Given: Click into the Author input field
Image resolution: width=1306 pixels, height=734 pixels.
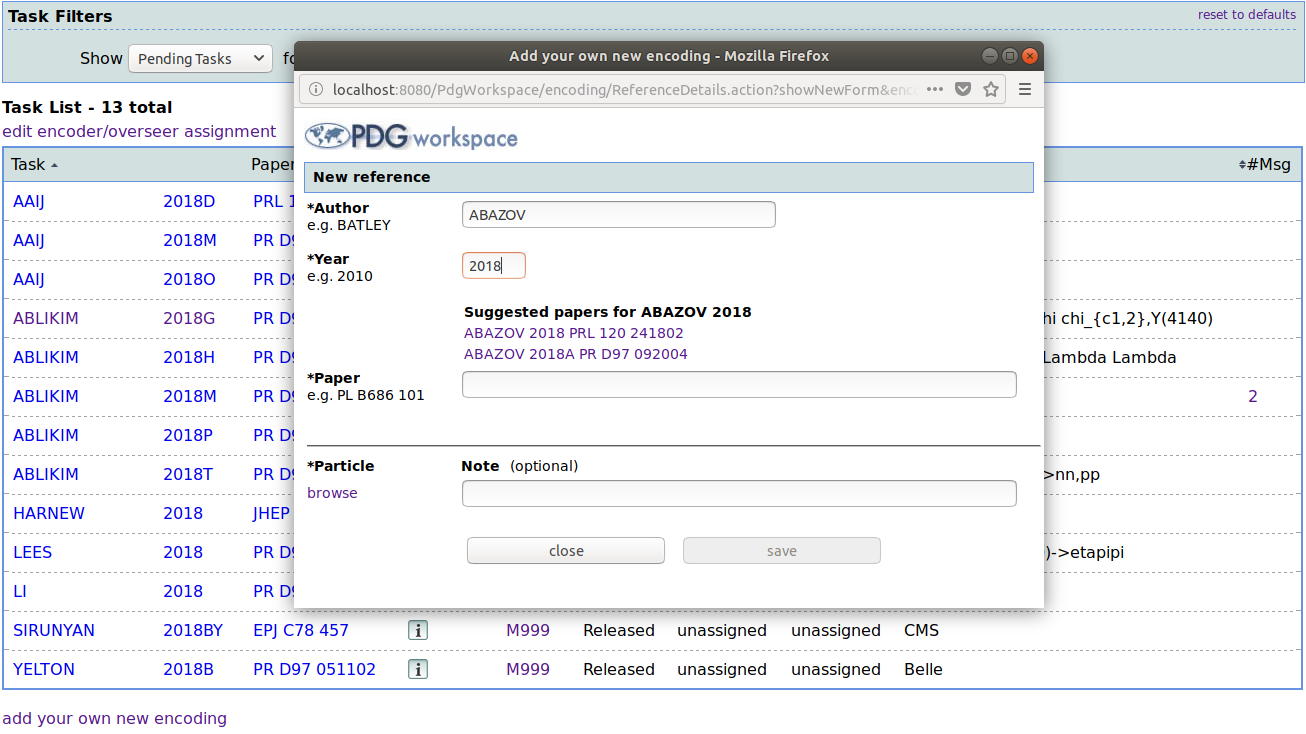Looking at the screenshot, I should point(618,214).
